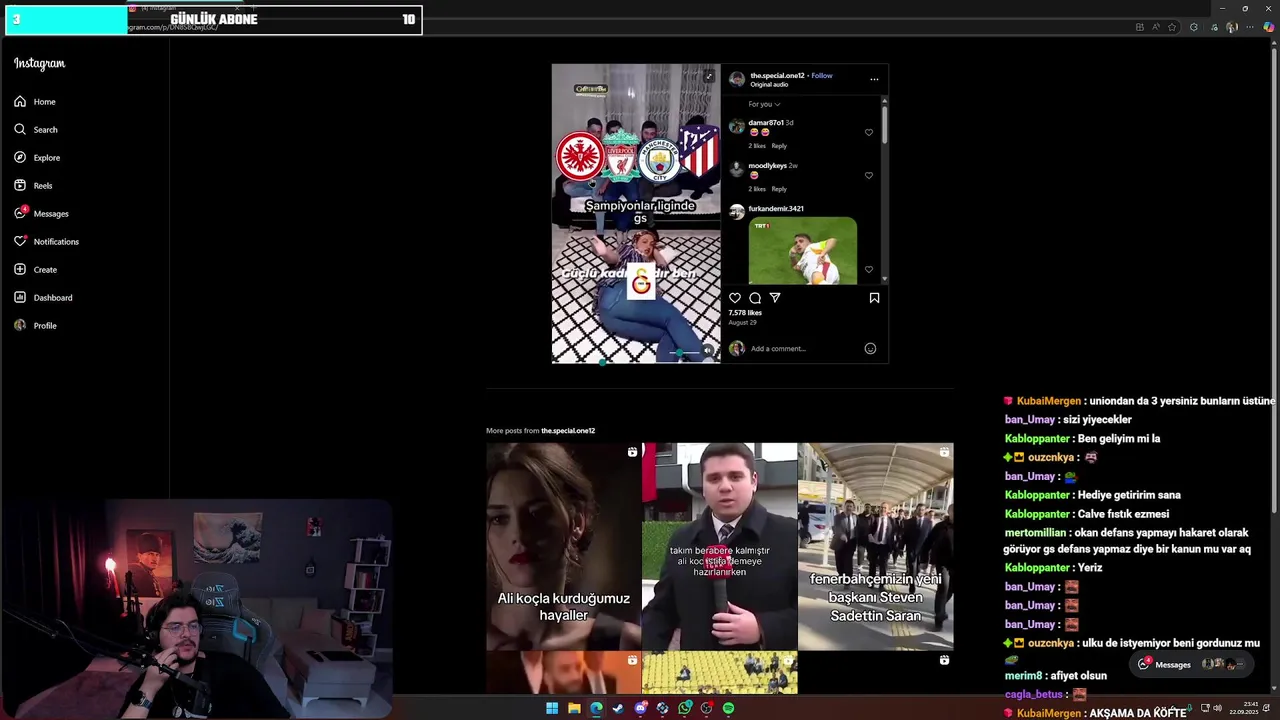Click the Instagram logo
1280x720 pixels.
[39, 64]
